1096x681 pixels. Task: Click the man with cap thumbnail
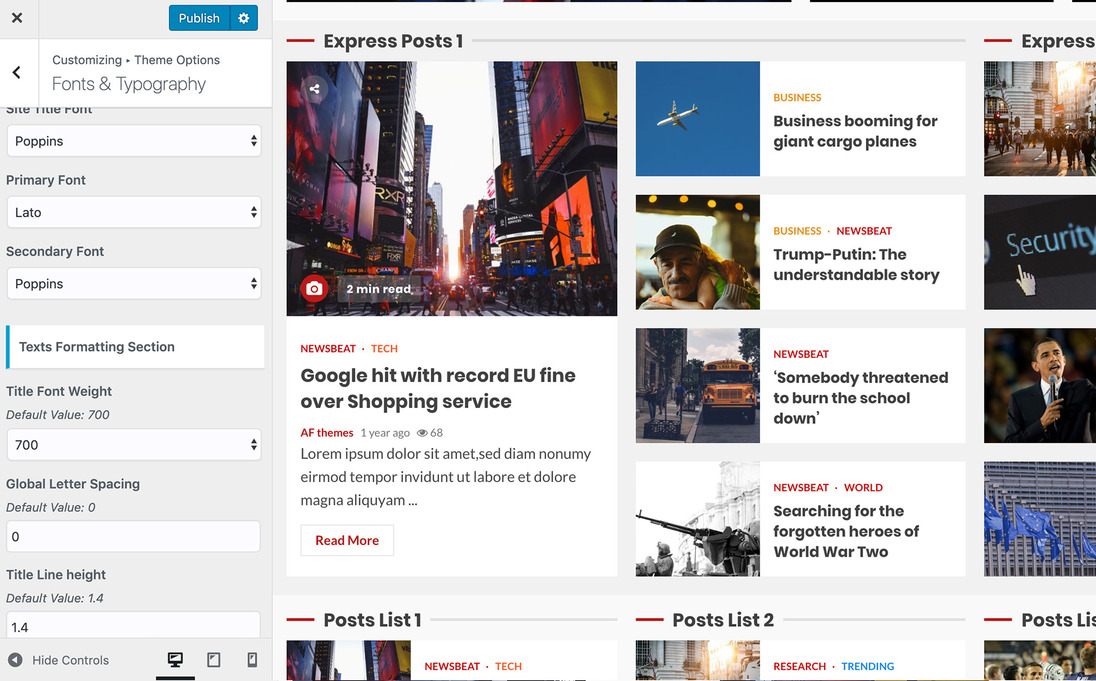[698, 252]
